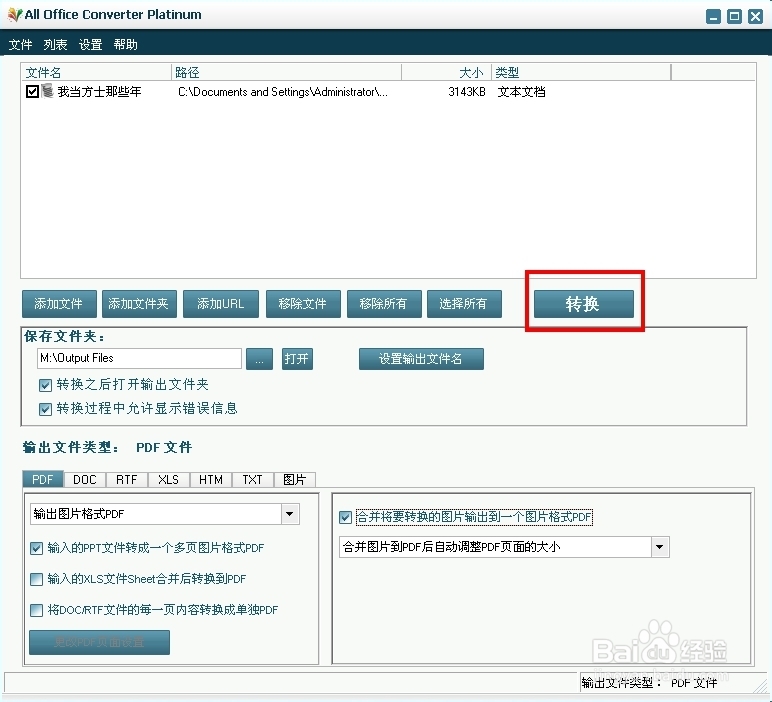Switch to the PDF output tab
Screen dimensions: 772x702
pyautogui.click(x=43, y=479)
